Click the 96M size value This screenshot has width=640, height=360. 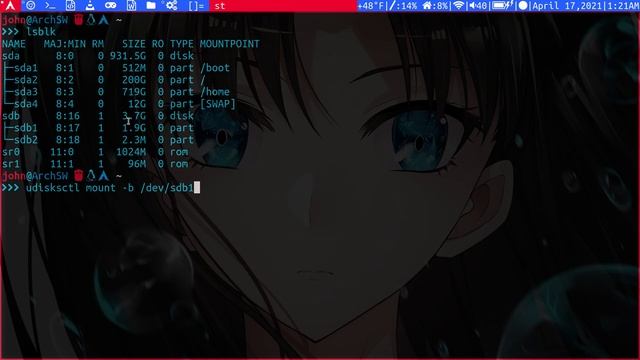(136, 164)
